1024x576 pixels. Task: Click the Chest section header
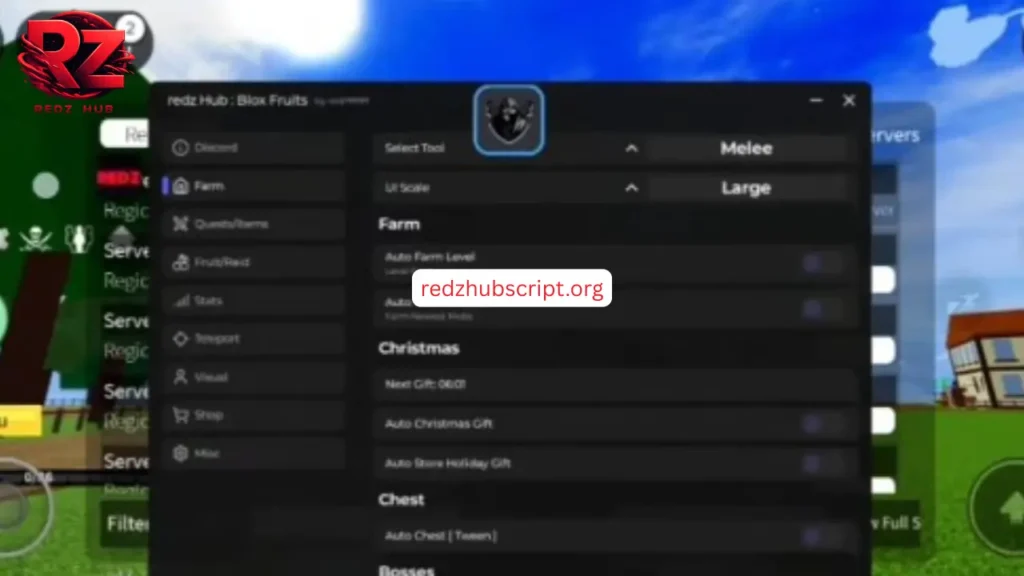coord(401,500)
